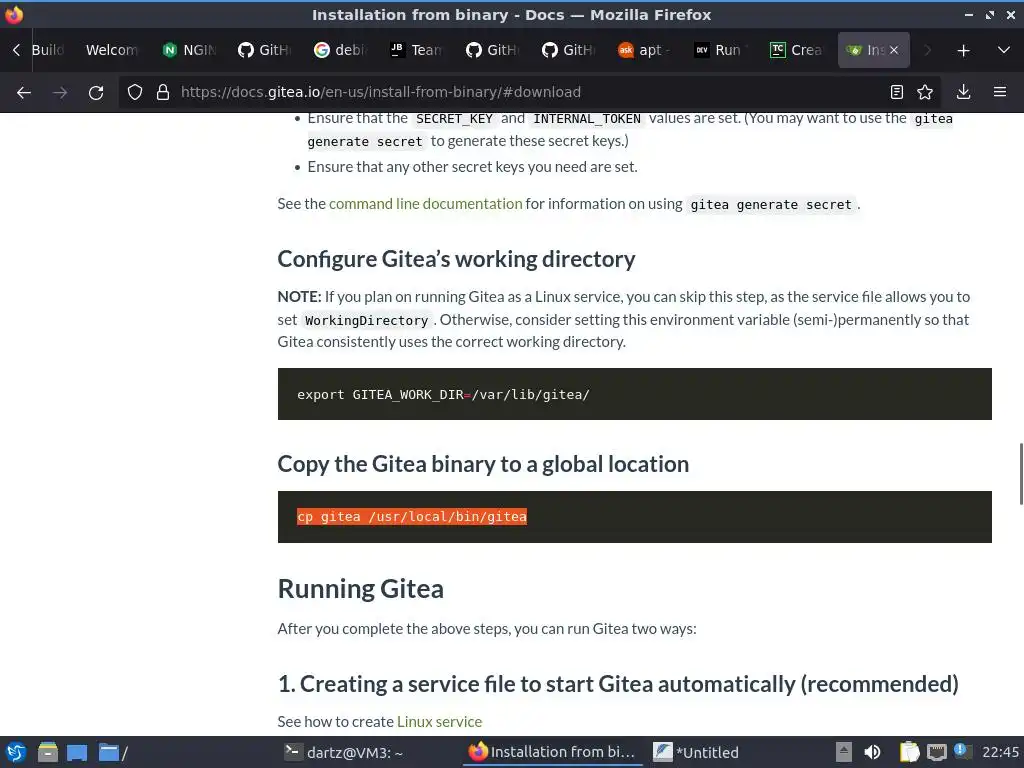
Task: Open the file manager taskbar icon
Action: click(x=47, y=752)
